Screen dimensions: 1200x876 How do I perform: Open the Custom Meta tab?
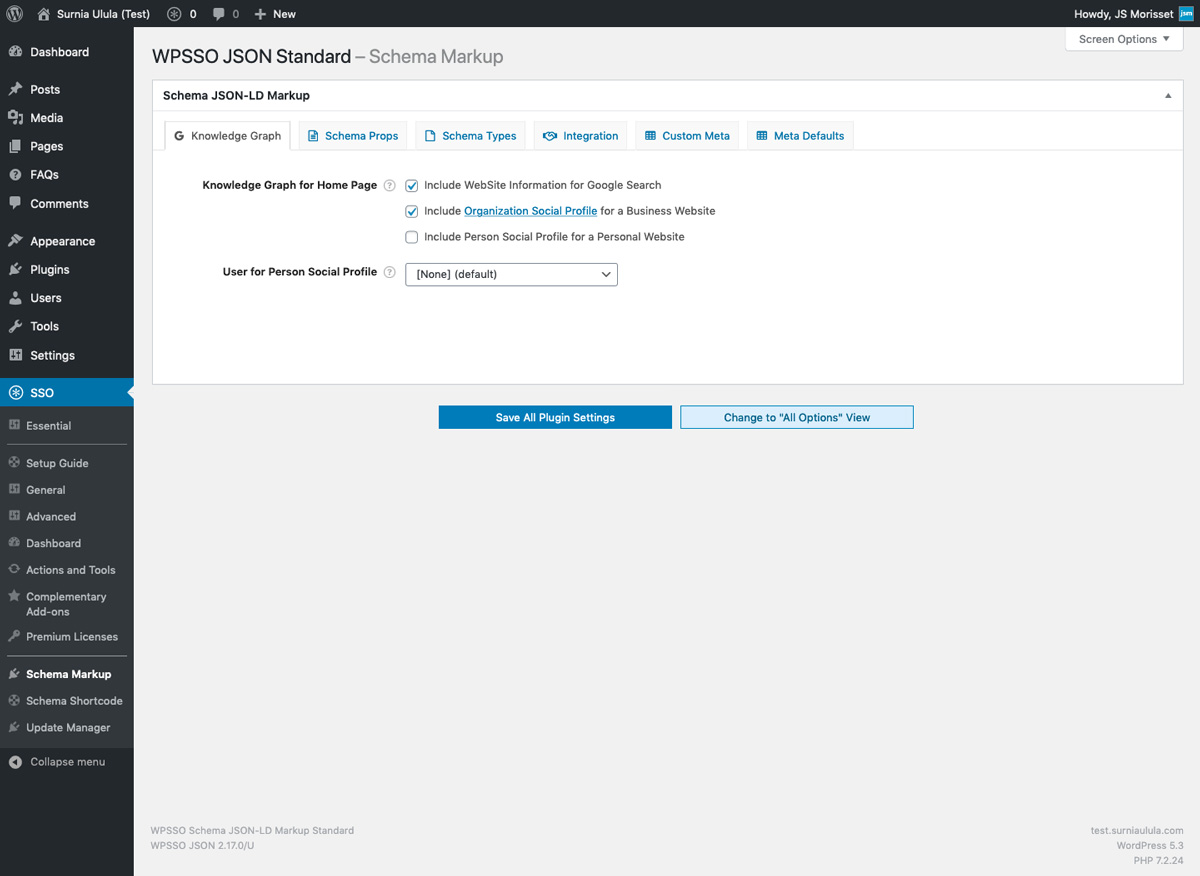point(687,136)
